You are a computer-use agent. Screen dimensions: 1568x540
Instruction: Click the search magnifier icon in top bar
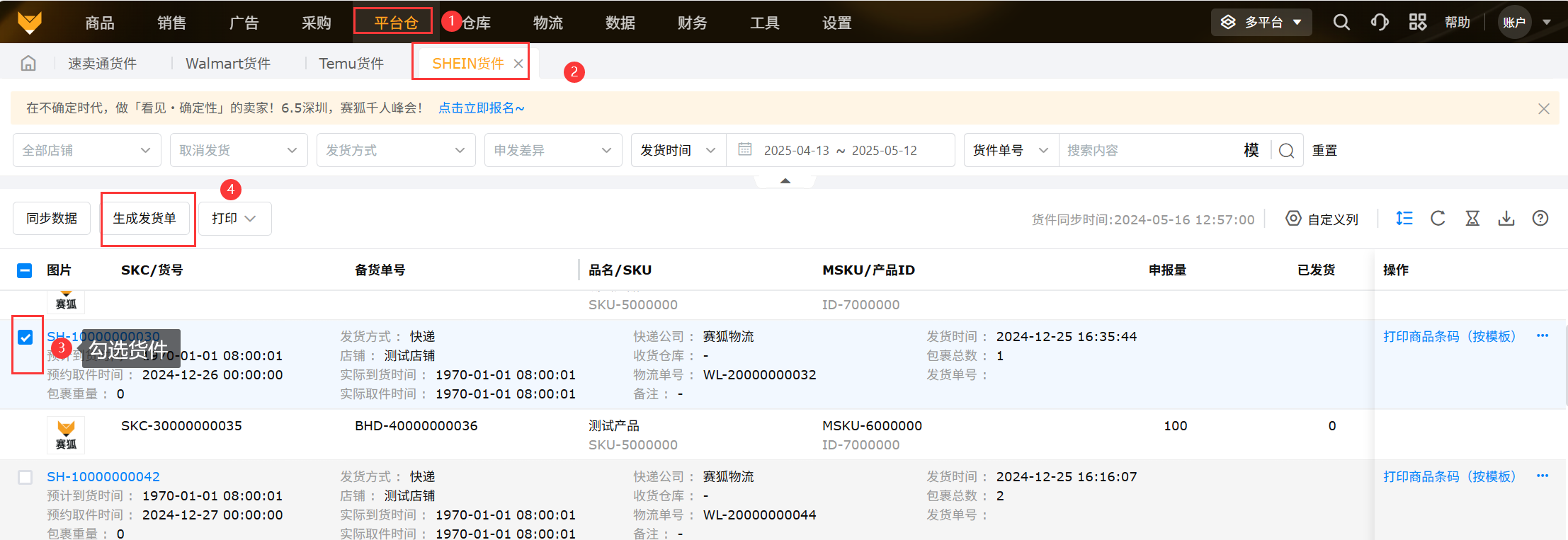[1341, 23]
